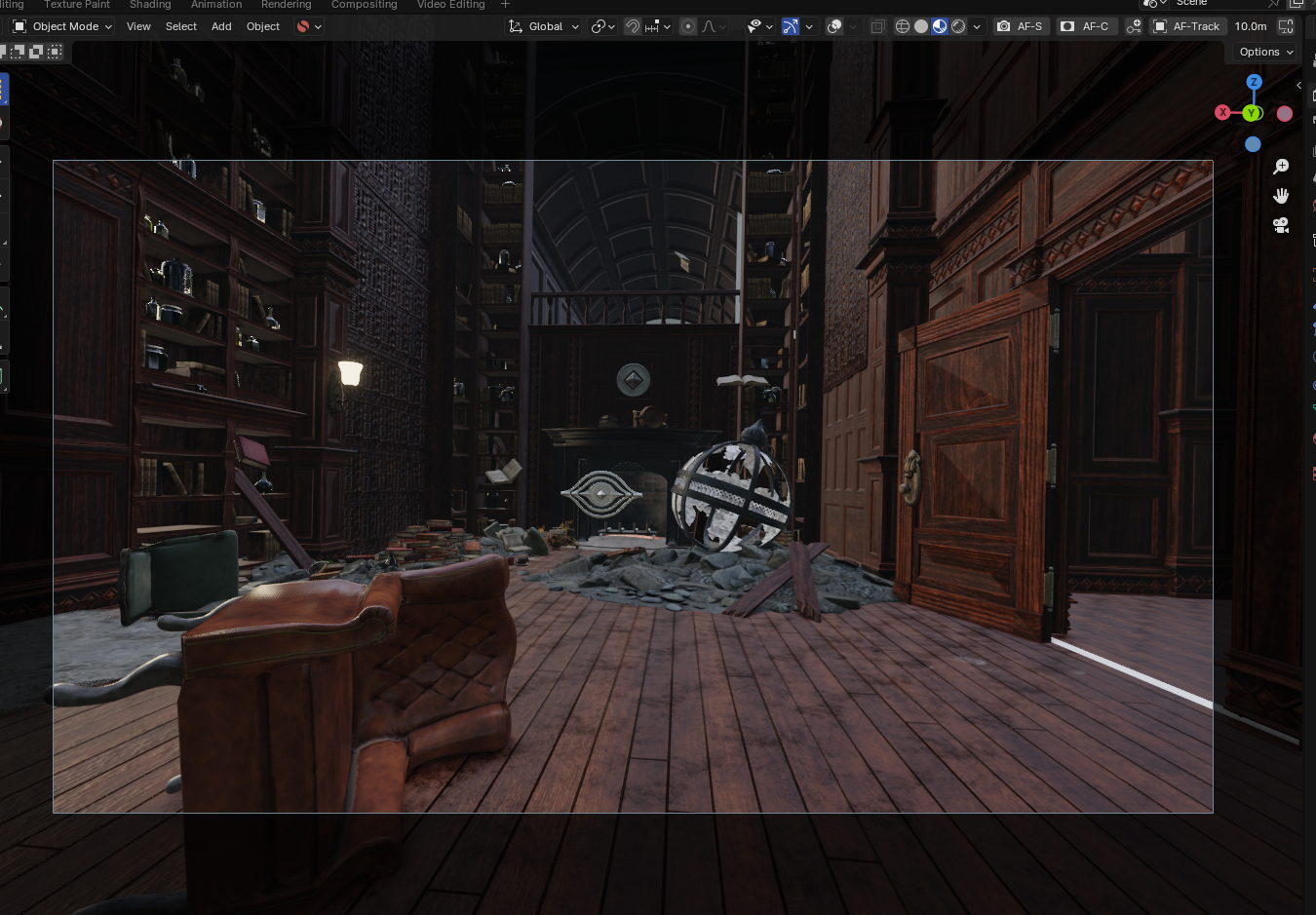This screenshot has width=1316, height=915.
Task: Select wireframe viewport shading
Action: click(x=903, y=26)
